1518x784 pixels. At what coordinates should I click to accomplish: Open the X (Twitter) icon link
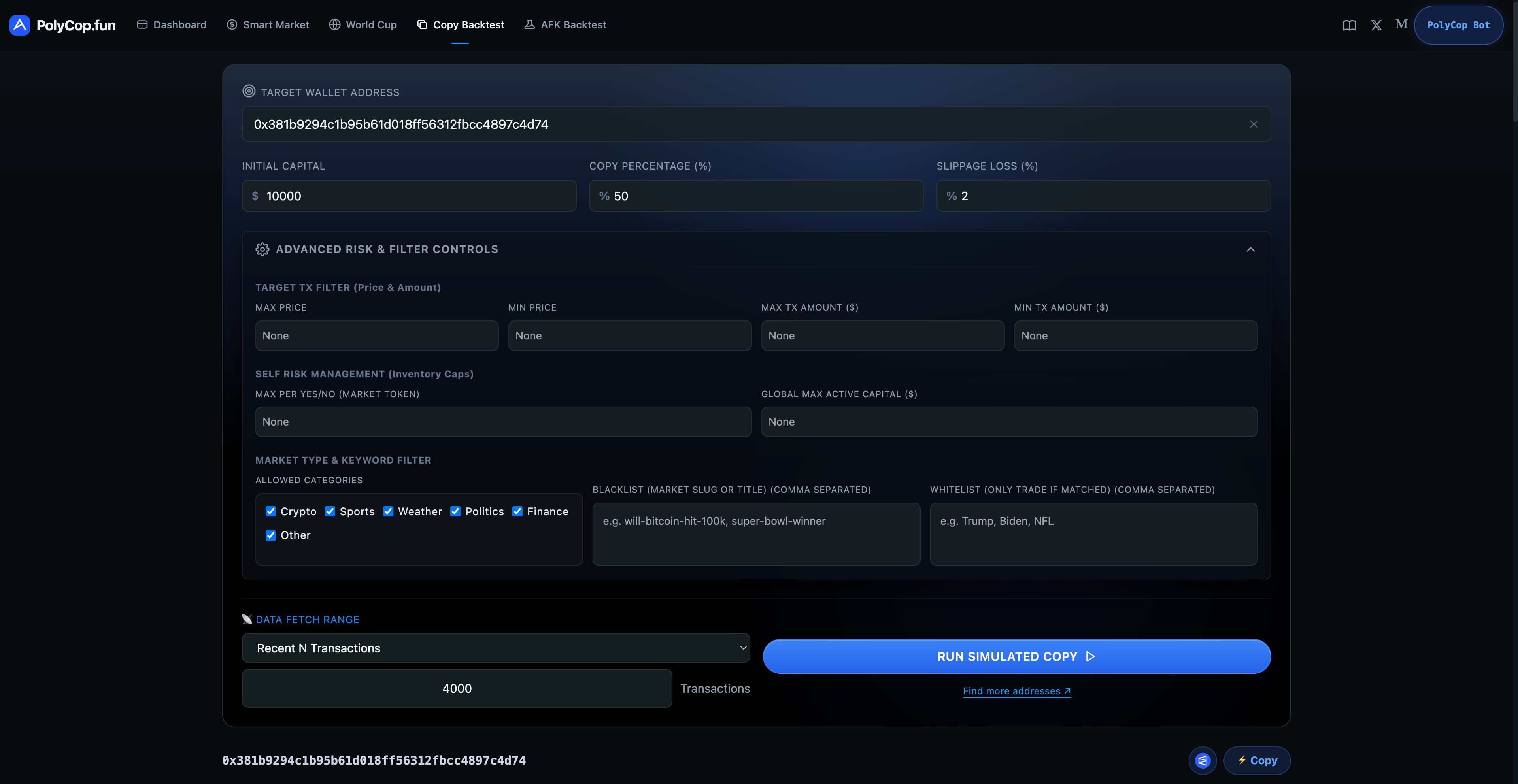tap(1376, 25)
